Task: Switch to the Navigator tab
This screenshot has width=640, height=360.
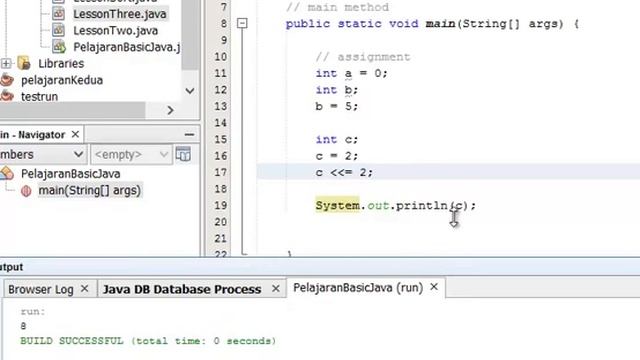Action: [33, 135]
